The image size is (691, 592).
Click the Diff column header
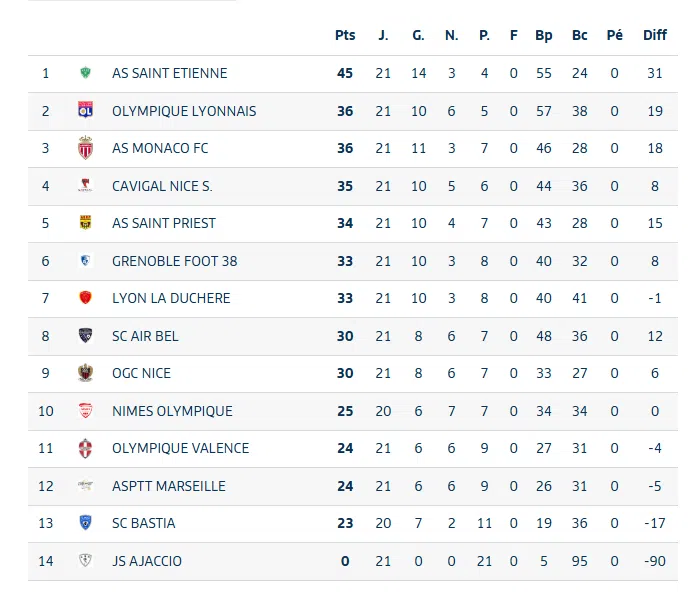[x=655, y=35]
